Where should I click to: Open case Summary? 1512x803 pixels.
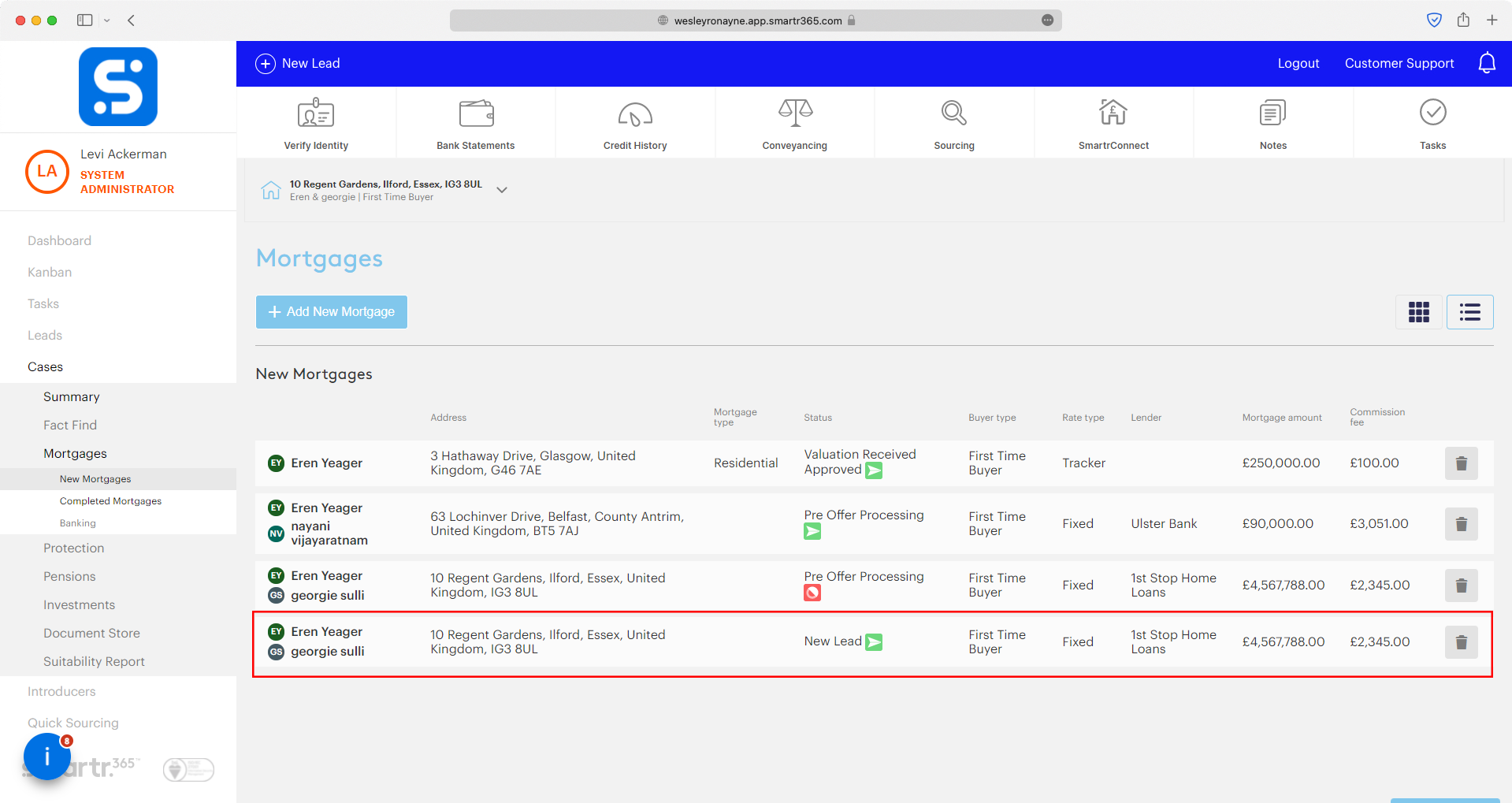(x=72, y=397)
